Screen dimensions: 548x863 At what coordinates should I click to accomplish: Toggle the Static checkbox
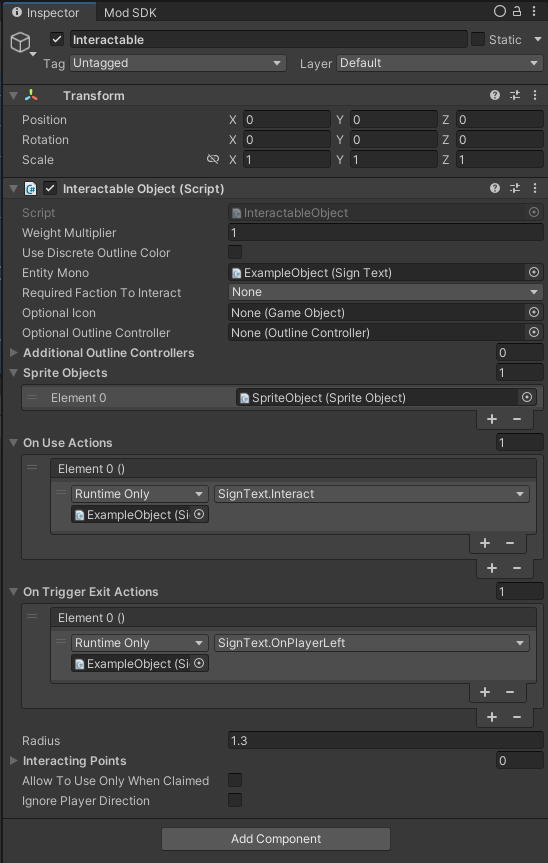pos(478,39)
